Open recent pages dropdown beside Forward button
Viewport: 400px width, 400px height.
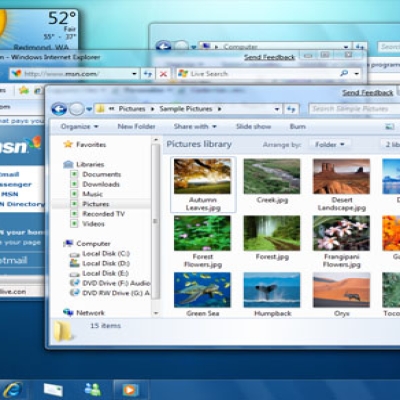[x=89, y=109]
